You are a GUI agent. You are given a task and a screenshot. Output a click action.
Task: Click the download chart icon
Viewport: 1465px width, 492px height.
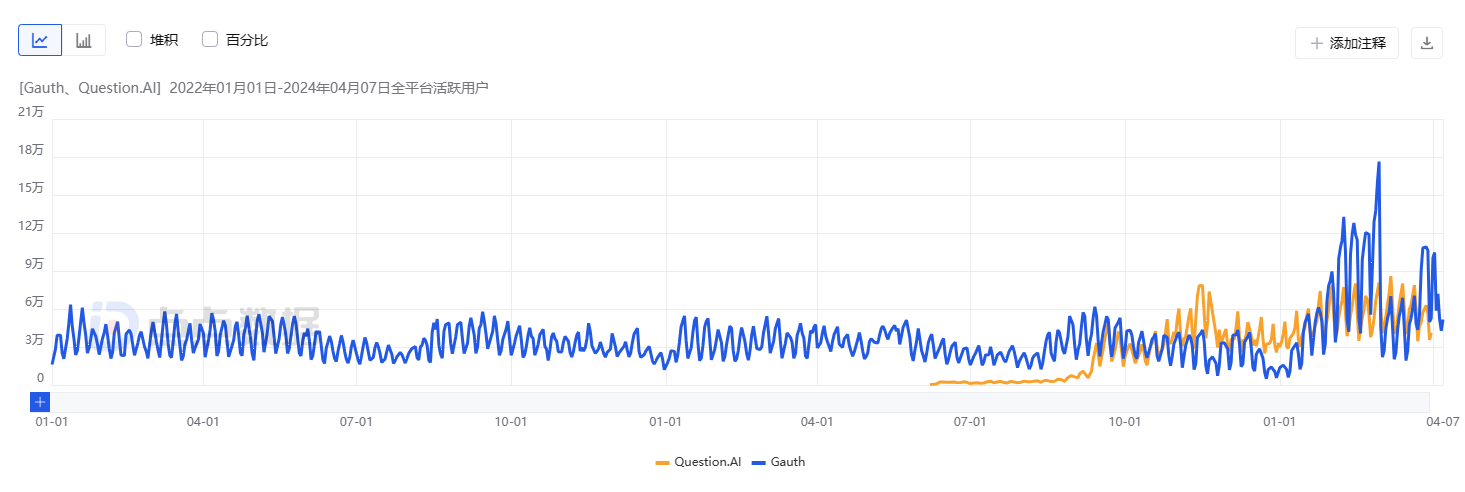1427,43
